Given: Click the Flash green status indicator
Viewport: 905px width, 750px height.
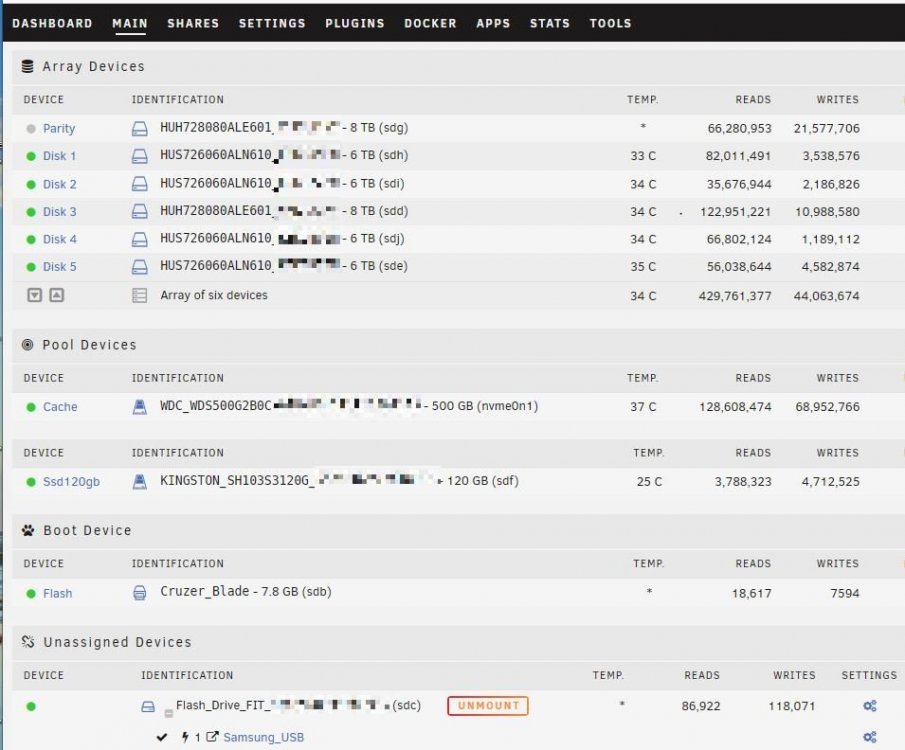Looking at the screenshot, I should pyautogui.click(x=31, y=594).
